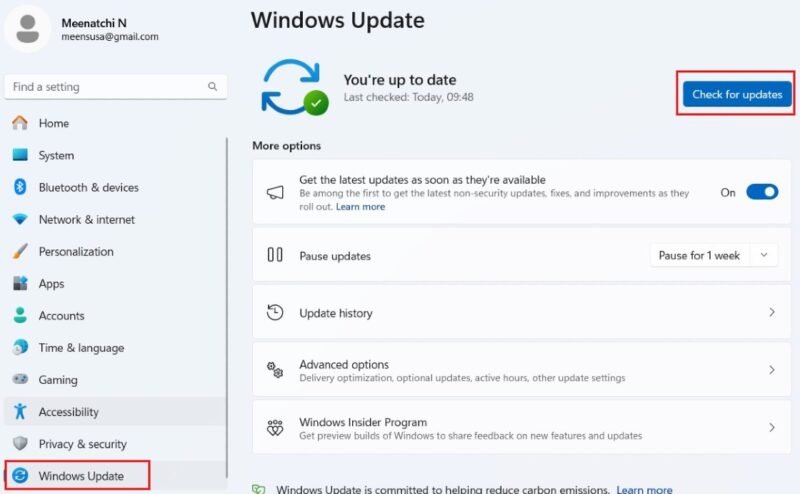Click the Windows Update sync icon in sidebar

pyautogui.click(x=20, y=476)
